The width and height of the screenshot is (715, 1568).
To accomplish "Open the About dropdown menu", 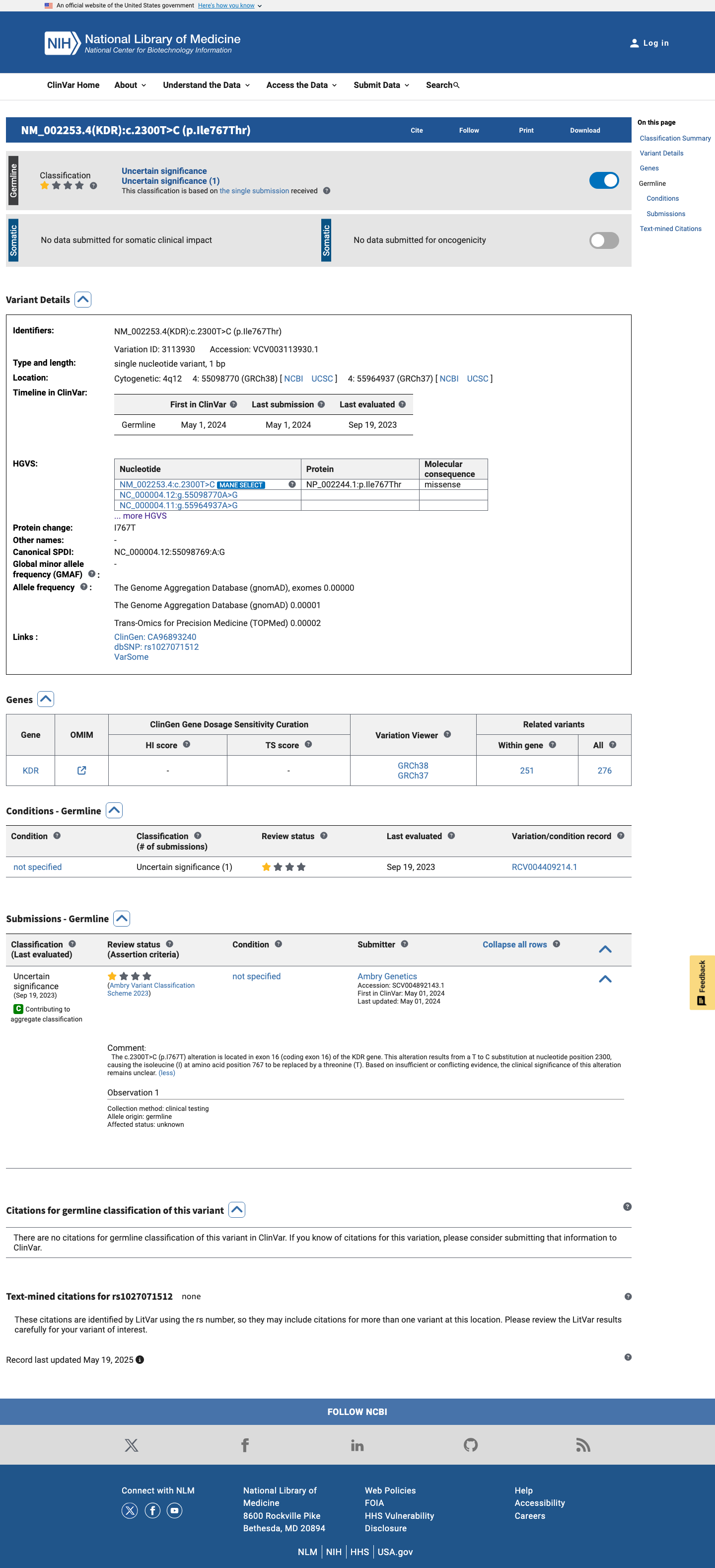I will (x=130, y=85).
